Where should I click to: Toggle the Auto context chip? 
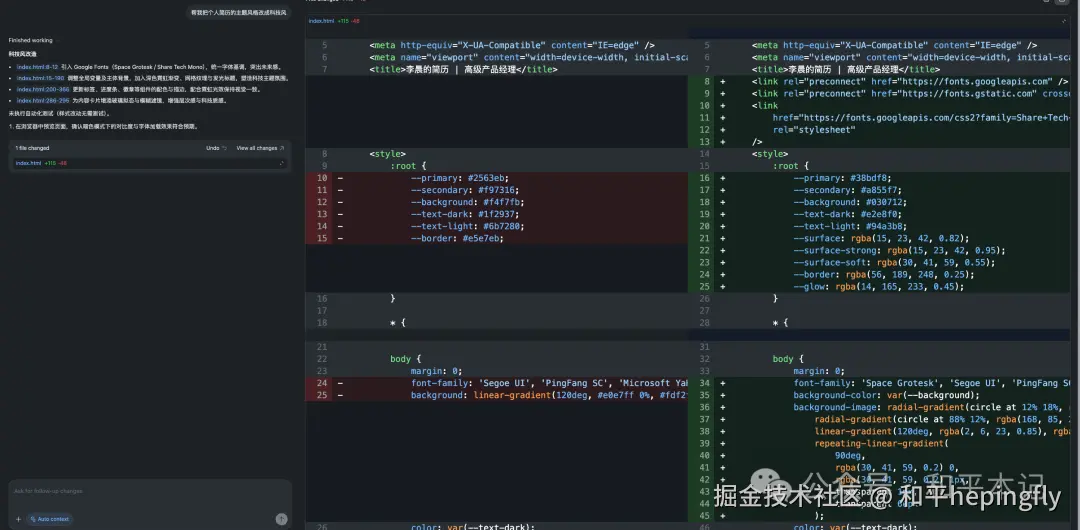pyautogui.click(x=50, y=519)
